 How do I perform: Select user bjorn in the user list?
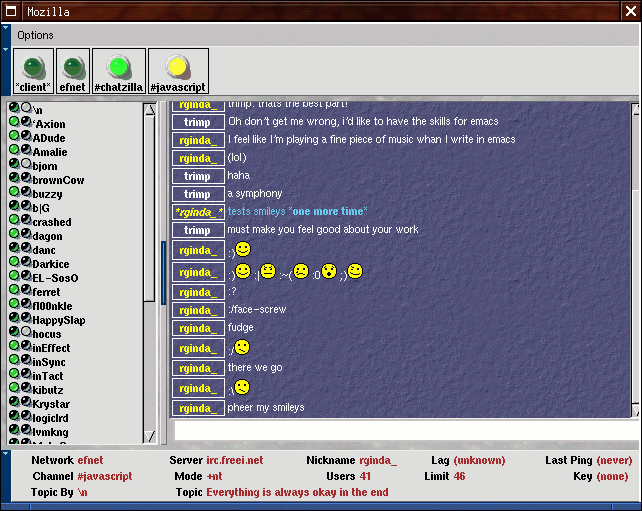45,166
